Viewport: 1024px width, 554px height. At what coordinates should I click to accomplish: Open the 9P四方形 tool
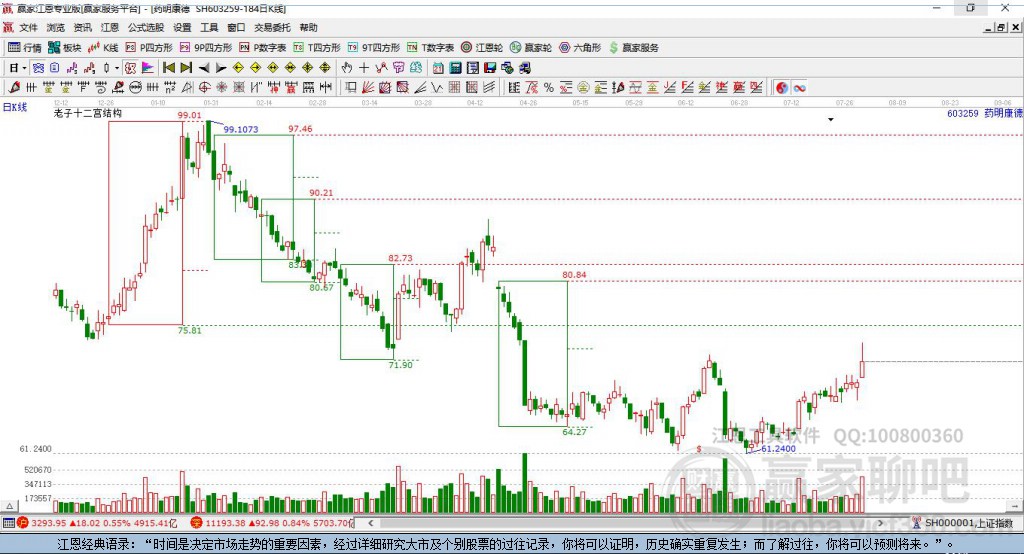pyautogui.click(x=206, y=48)
